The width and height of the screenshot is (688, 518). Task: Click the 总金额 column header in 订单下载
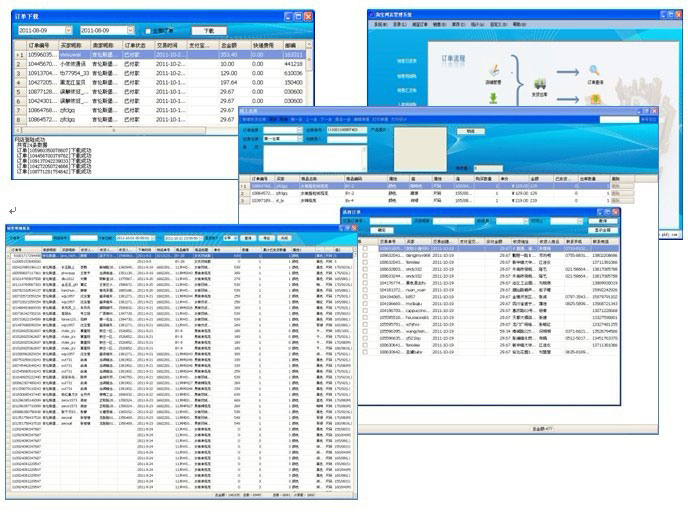coord(234,45)
